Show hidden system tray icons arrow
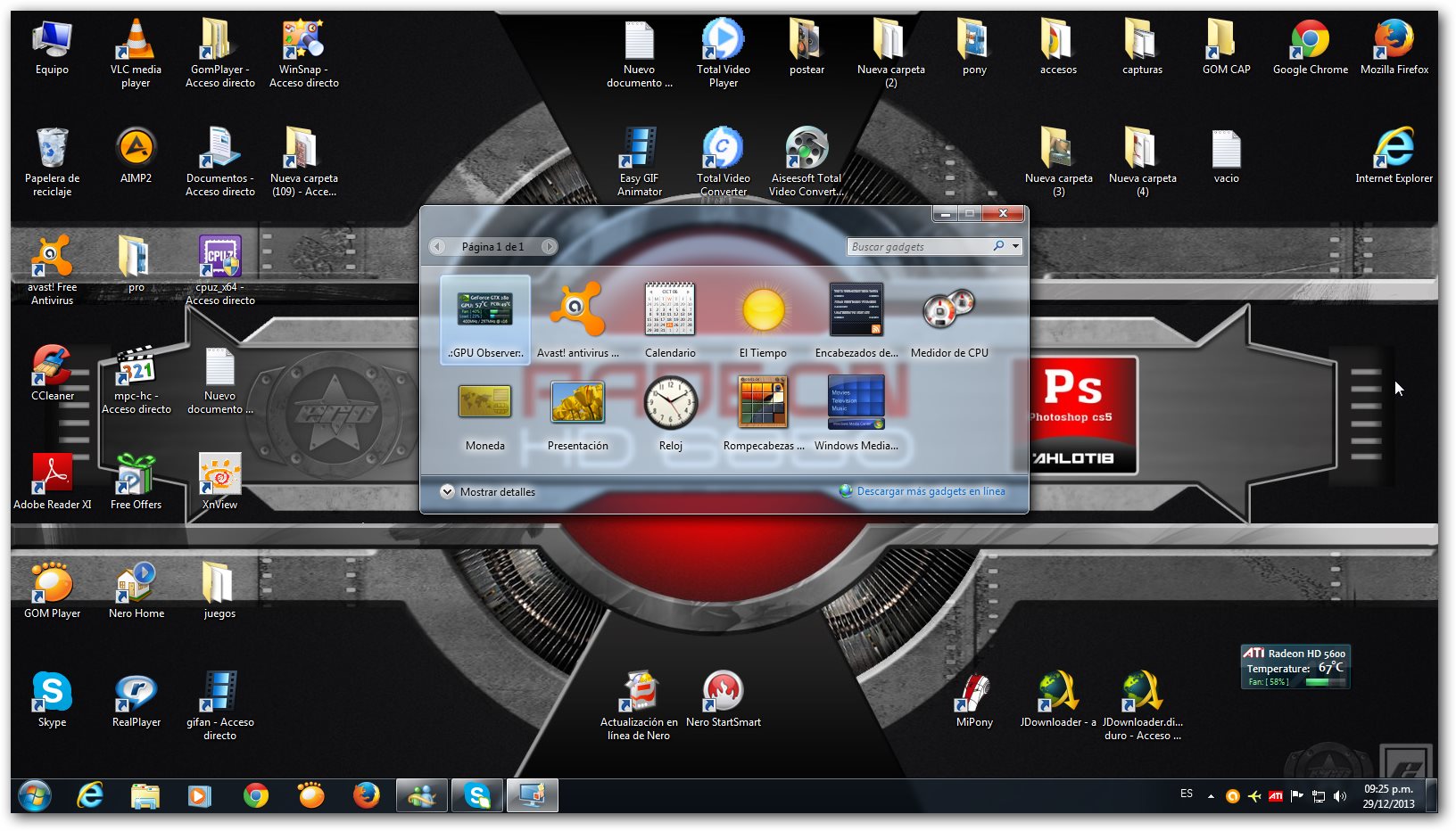This screenshot has width=1456, height=831. pos(1211,796)
